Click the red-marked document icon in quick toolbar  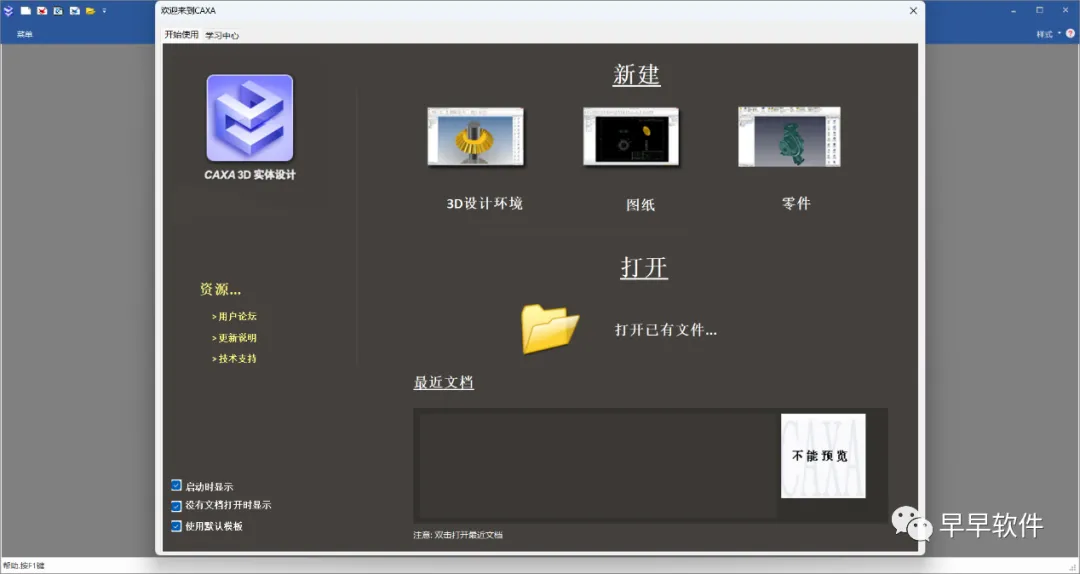tap(42, 11)
